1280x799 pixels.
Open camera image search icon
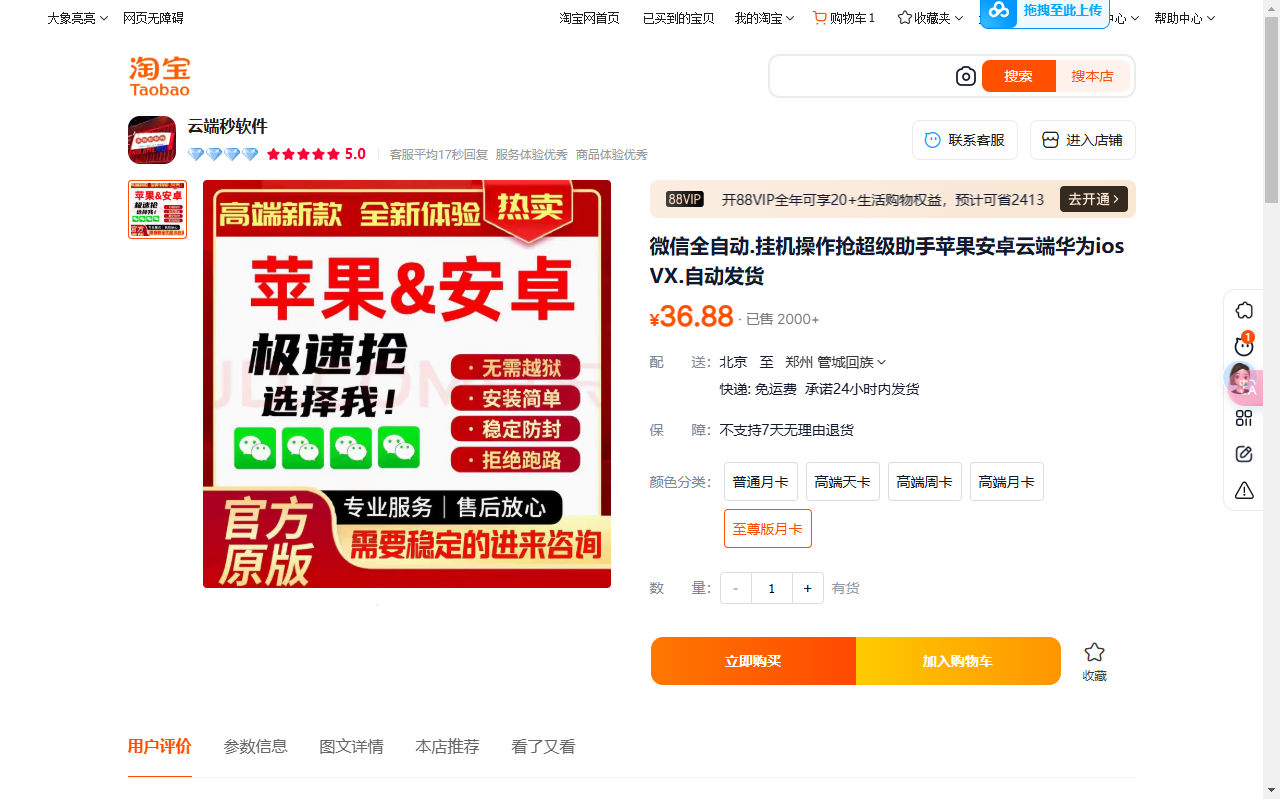pos(965,76)
